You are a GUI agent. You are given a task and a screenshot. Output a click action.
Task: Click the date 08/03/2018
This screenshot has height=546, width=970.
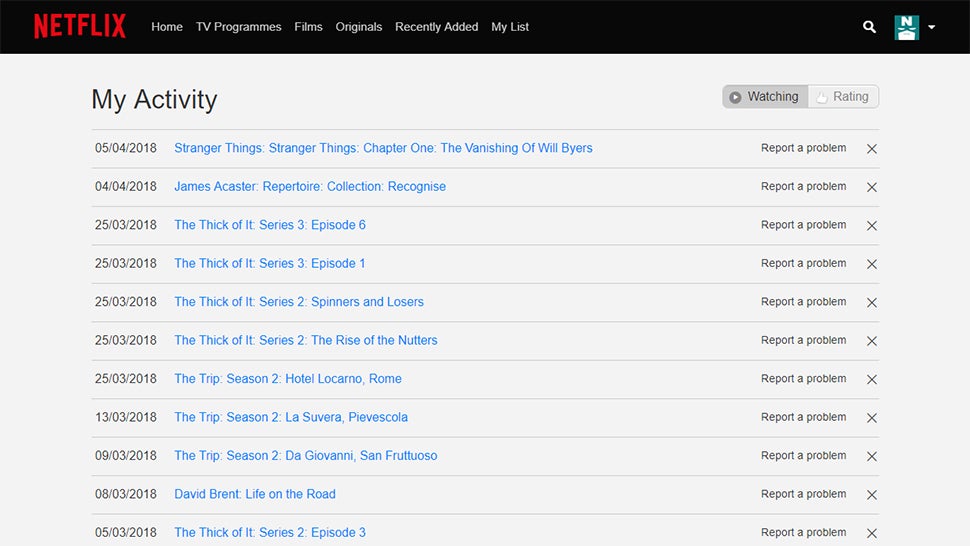126,493
